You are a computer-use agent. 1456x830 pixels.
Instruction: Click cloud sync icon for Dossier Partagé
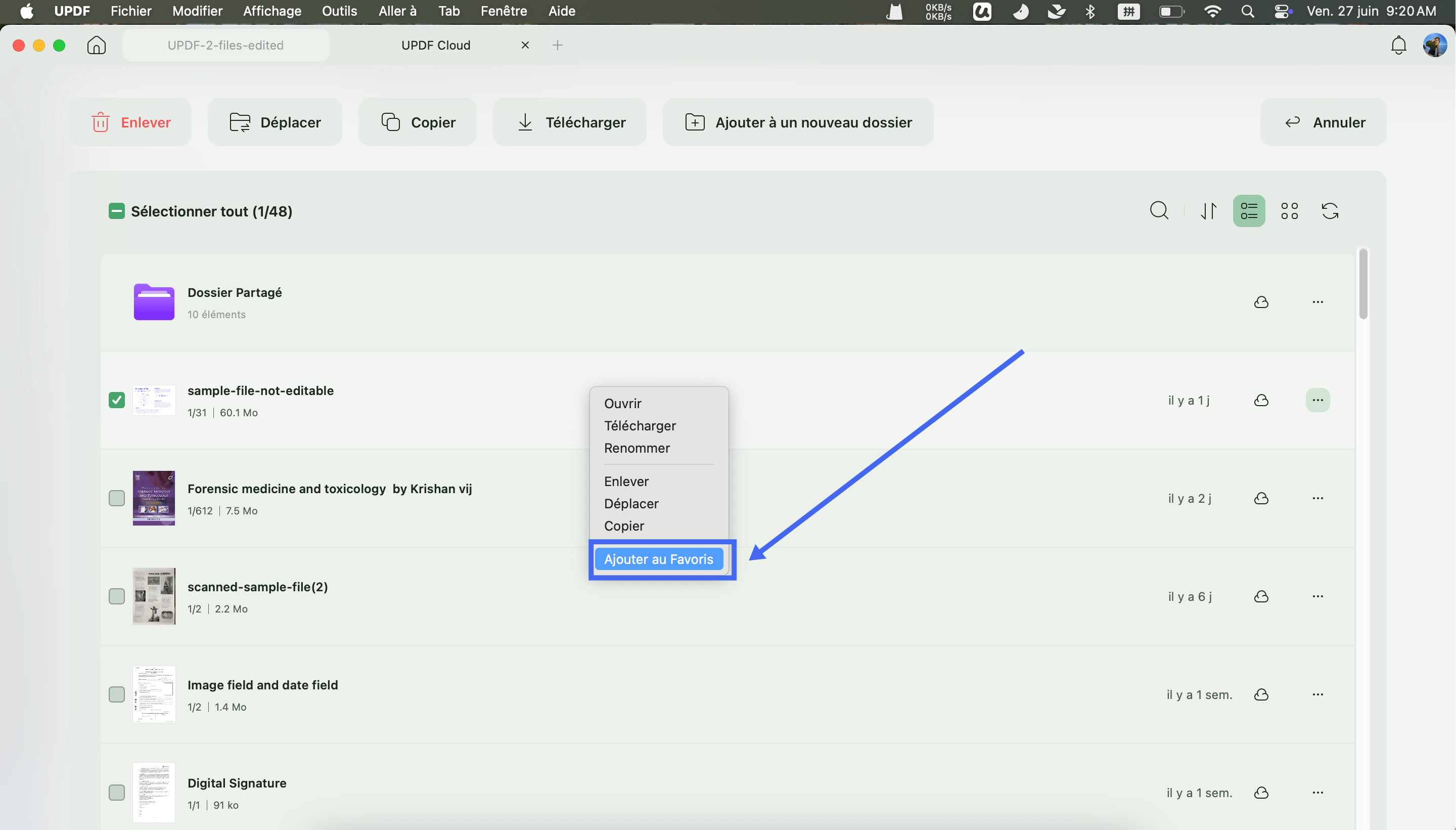coord(1261,302)
